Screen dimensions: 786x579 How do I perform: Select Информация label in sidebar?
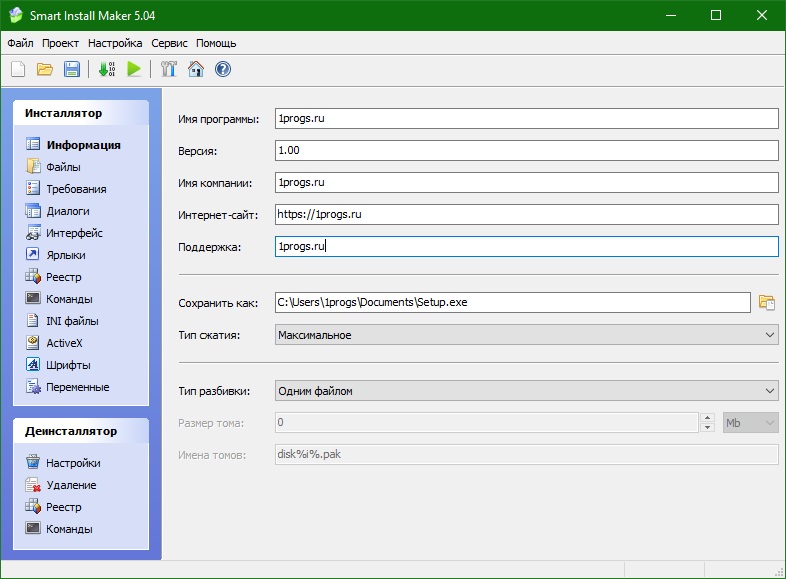pos(84,145)
